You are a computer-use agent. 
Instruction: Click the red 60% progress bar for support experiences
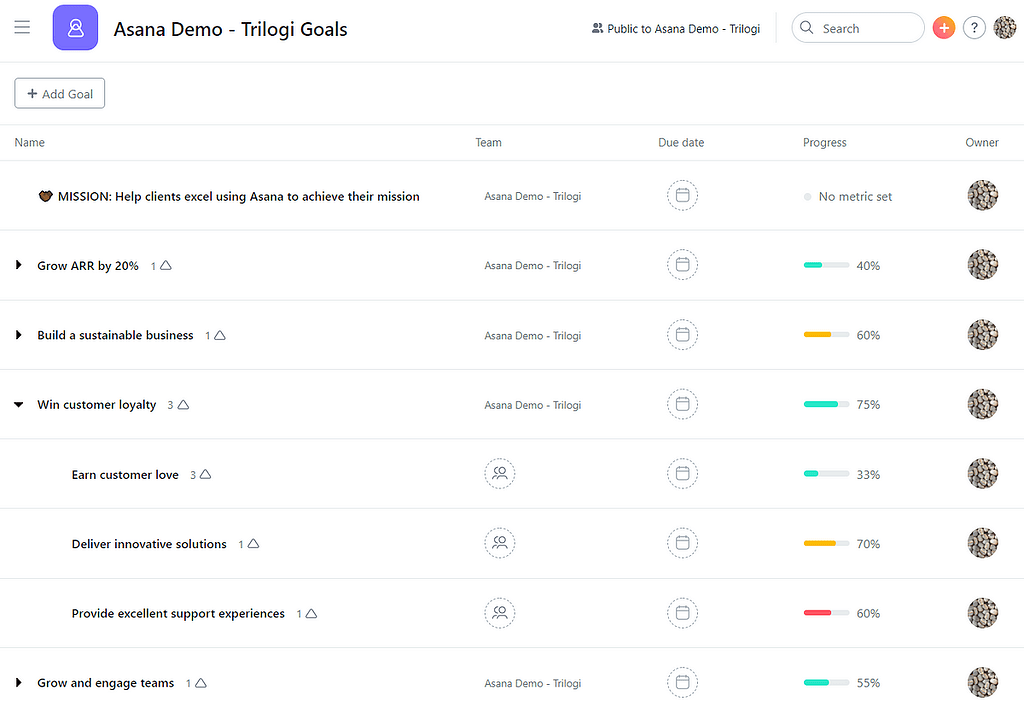pos(826,613)
